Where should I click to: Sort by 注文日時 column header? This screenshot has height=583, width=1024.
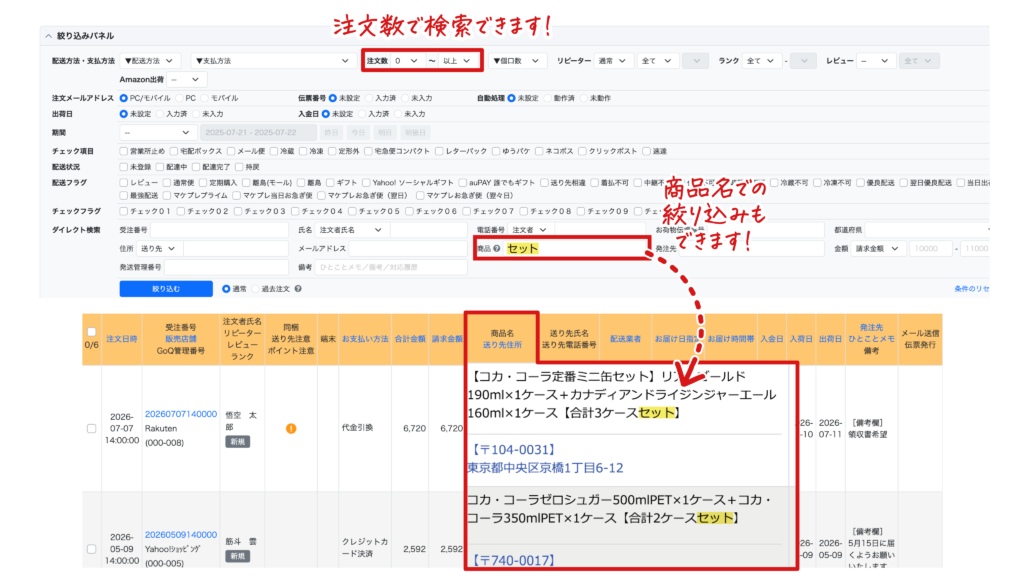point(122,339)
